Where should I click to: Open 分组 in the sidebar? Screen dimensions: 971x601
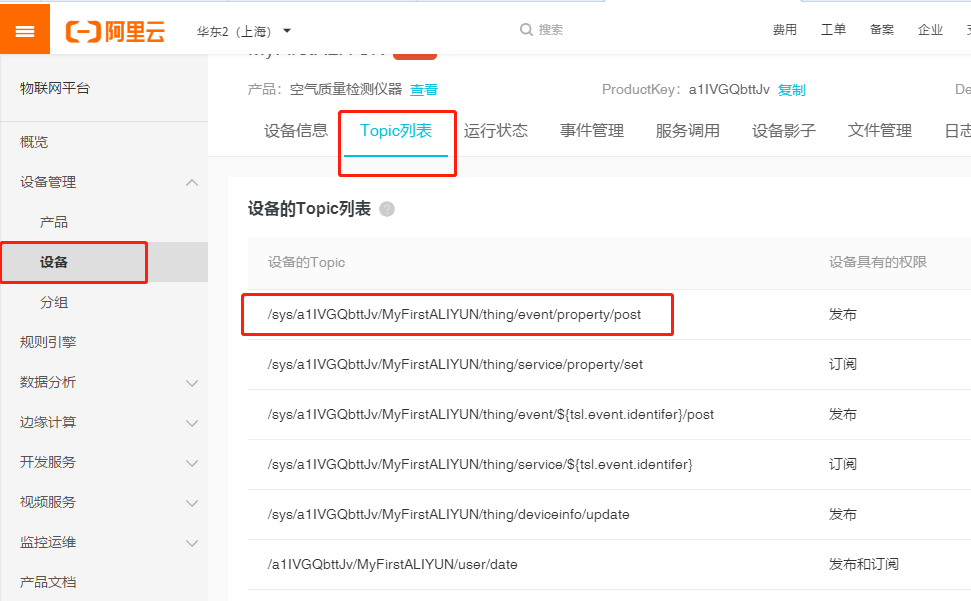tap(54, 303)
